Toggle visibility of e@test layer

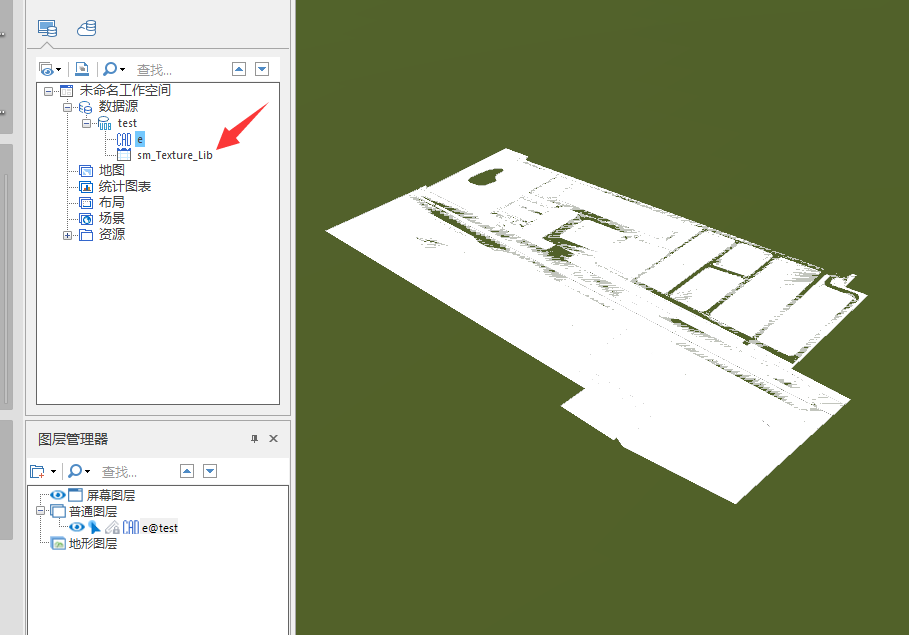click(x=77, y=527)
